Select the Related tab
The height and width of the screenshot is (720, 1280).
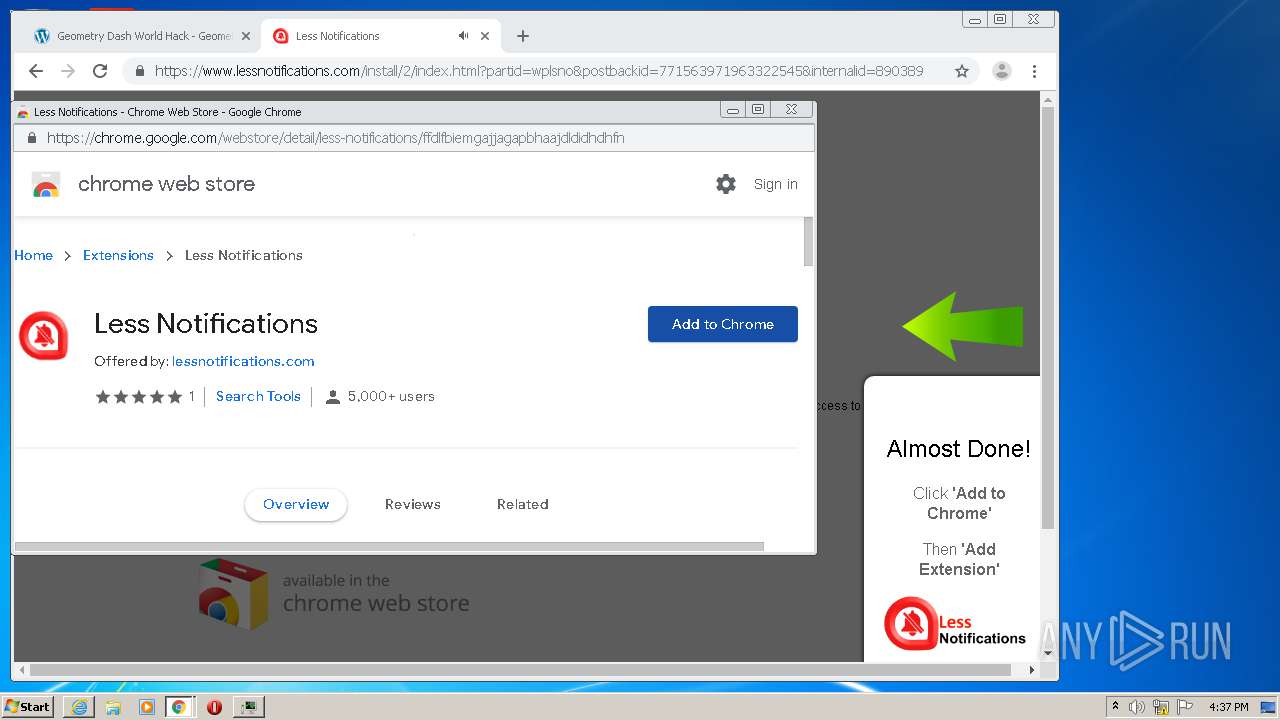click(523, 504)
